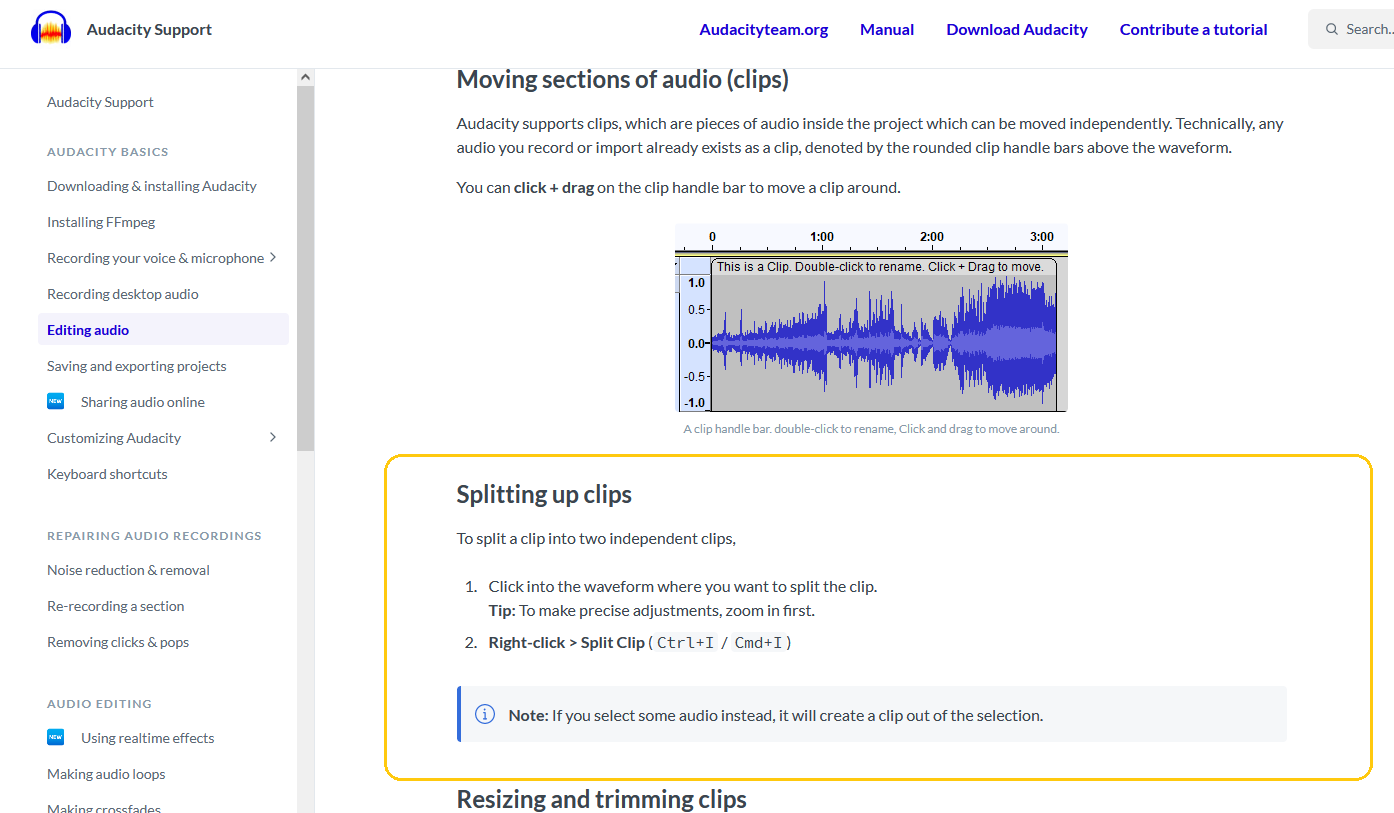
Task: Click the NEW badge beside Sharing audio online
Action: [56, 401]
